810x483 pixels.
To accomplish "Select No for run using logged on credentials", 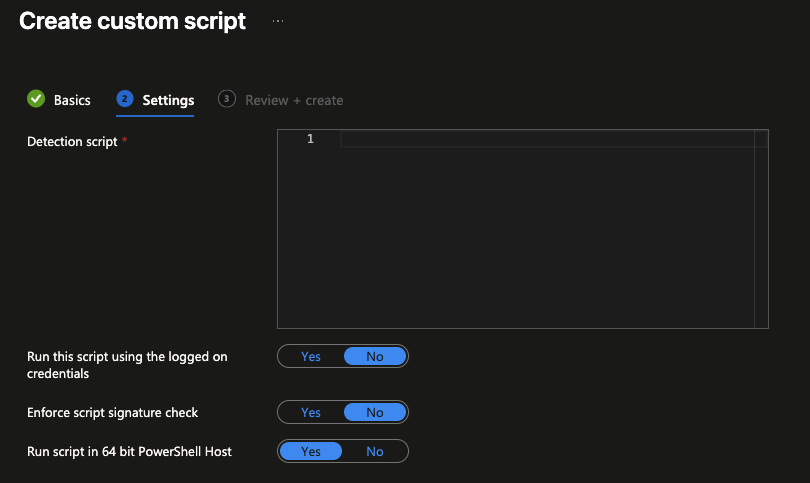I will 375,356.
